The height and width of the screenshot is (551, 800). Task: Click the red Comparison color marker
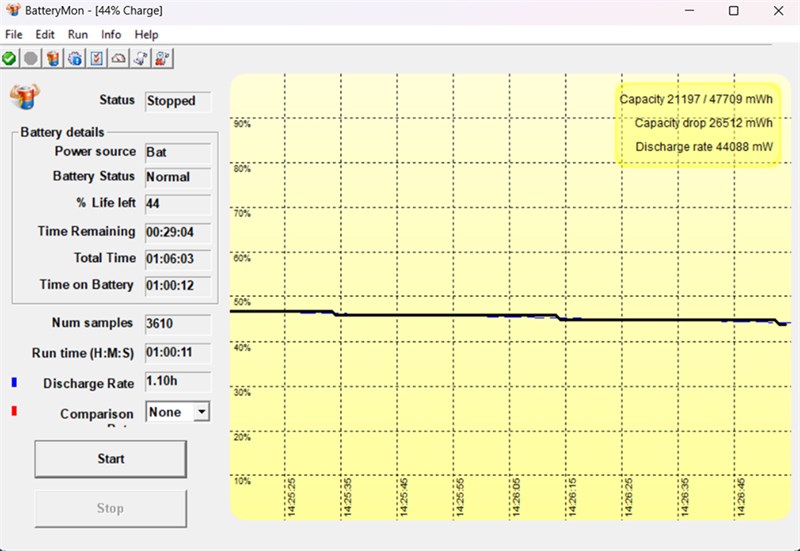pyautogui.click(x=14, y=411)
